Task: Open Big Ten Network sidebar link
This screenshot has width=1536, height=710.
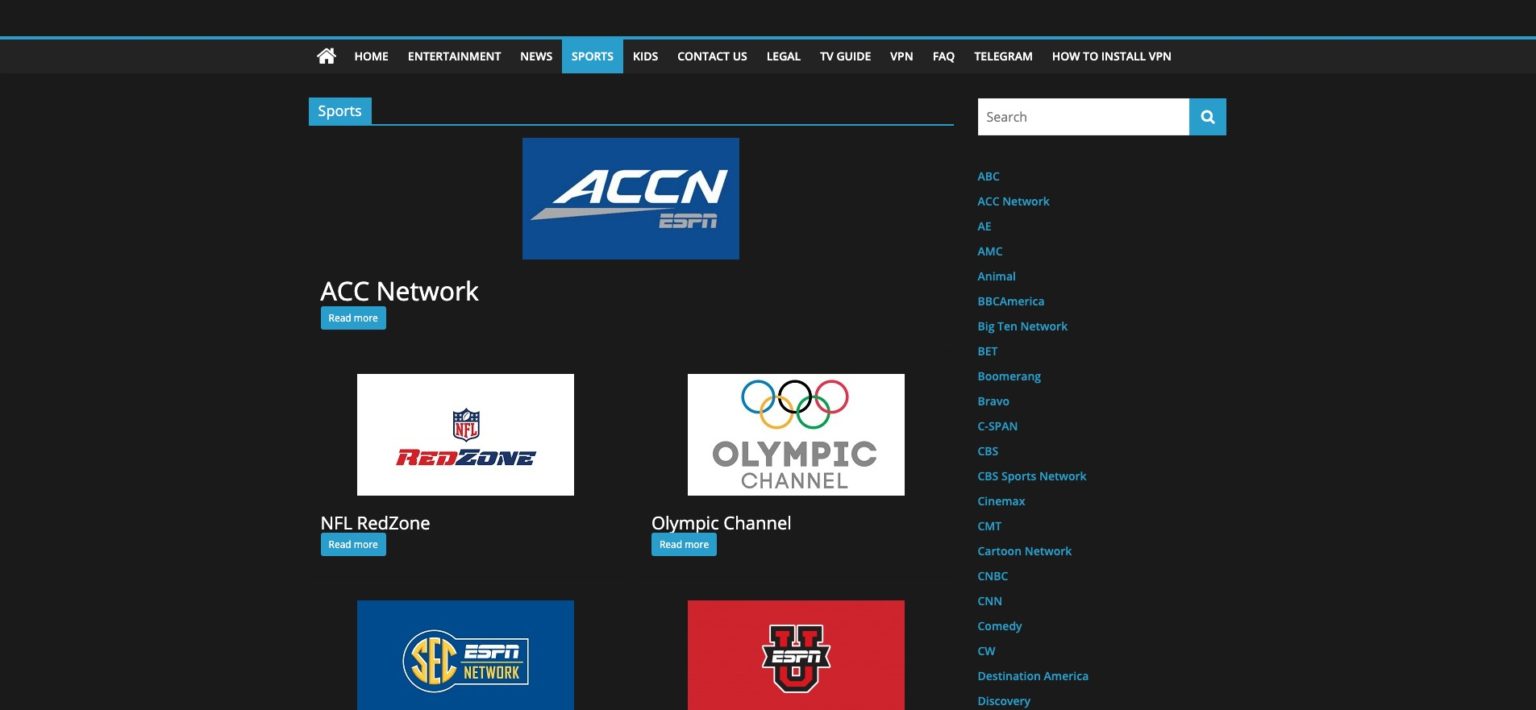Action: (x=1022, y=326)
